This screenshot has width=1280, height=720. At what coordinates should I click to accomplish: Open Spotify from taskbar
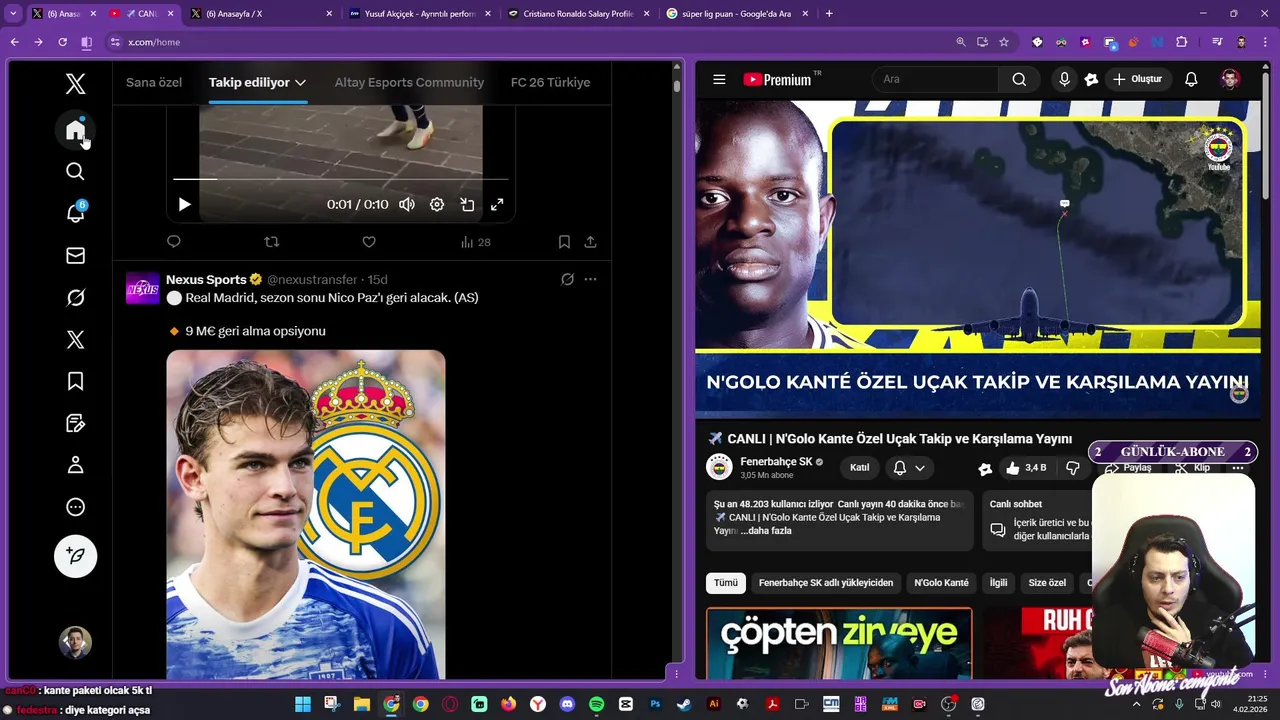tap(597, 704)
